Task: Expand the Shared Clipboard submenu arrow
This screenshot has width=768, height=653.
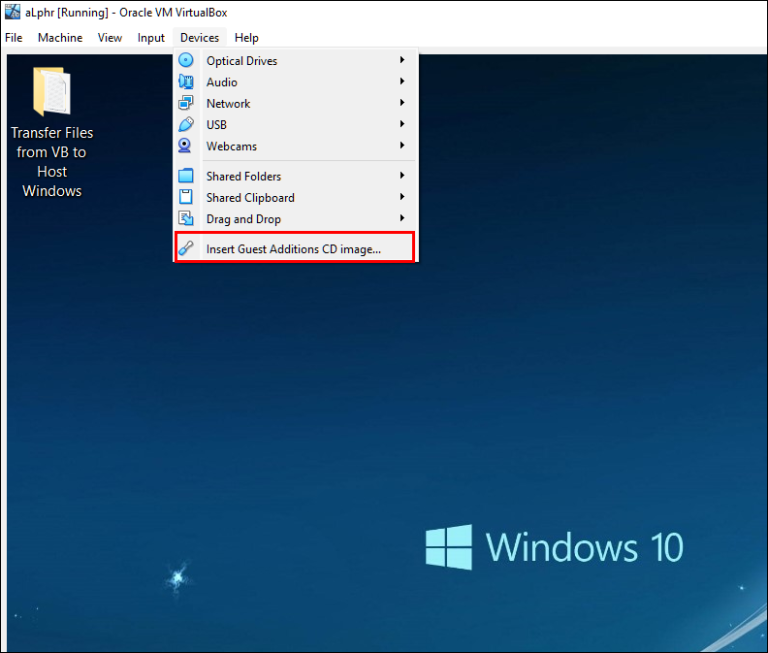Action: [x=402, y=197]
